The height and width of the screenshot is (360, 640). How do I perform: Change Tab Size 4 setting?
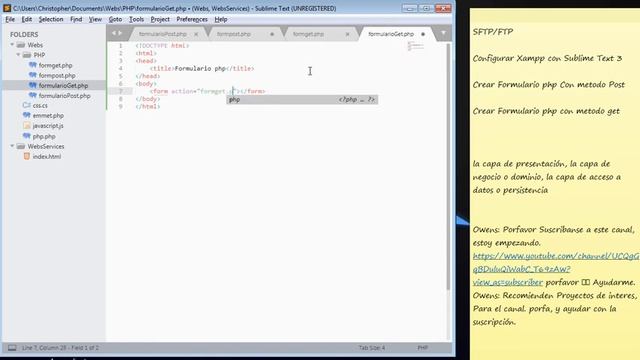pyautogui.click(x=371, y=348)
